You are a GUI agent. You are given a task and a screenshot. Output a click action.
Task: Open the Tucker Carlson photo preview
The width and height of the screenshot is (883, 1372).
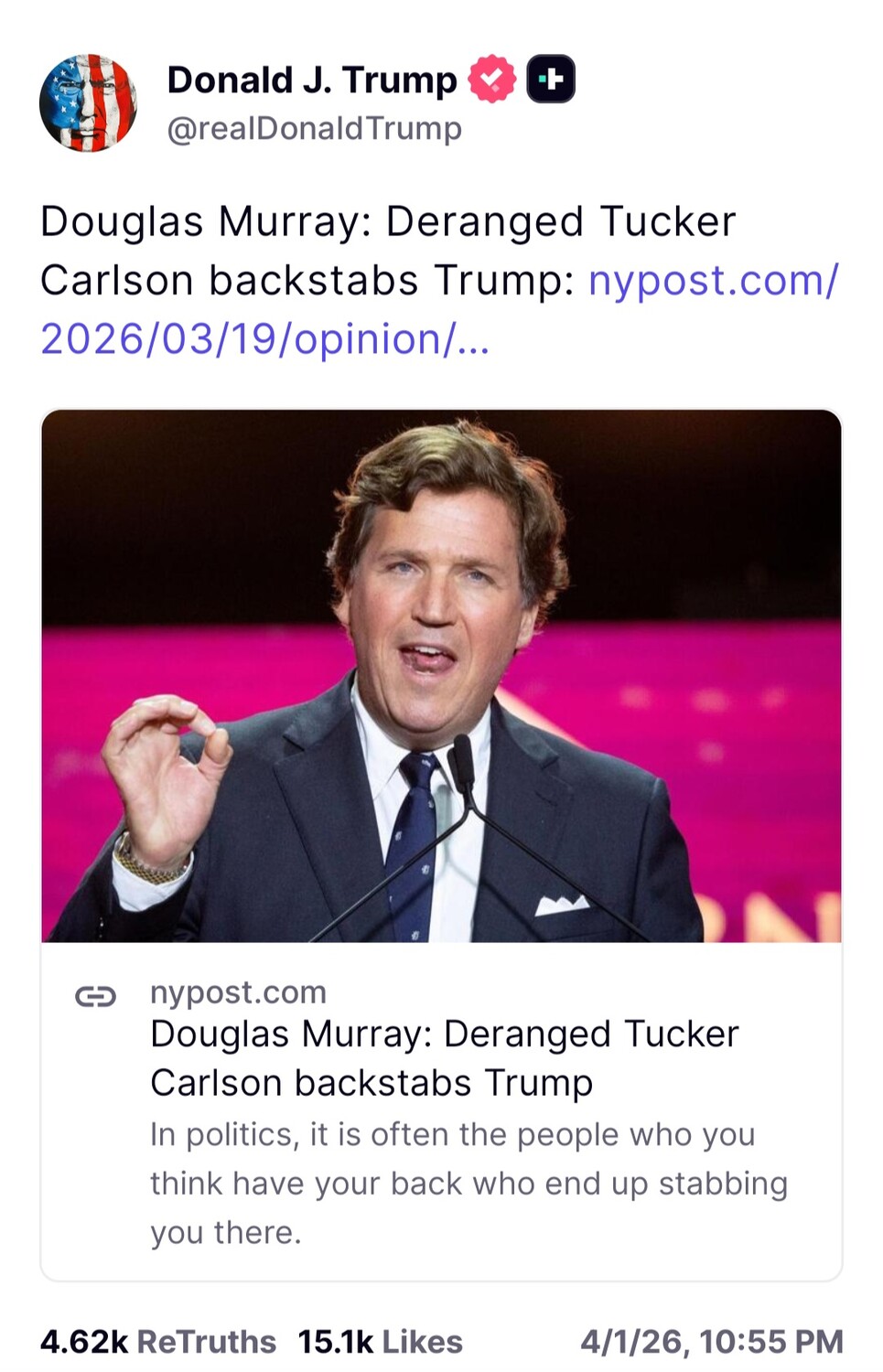442,677
